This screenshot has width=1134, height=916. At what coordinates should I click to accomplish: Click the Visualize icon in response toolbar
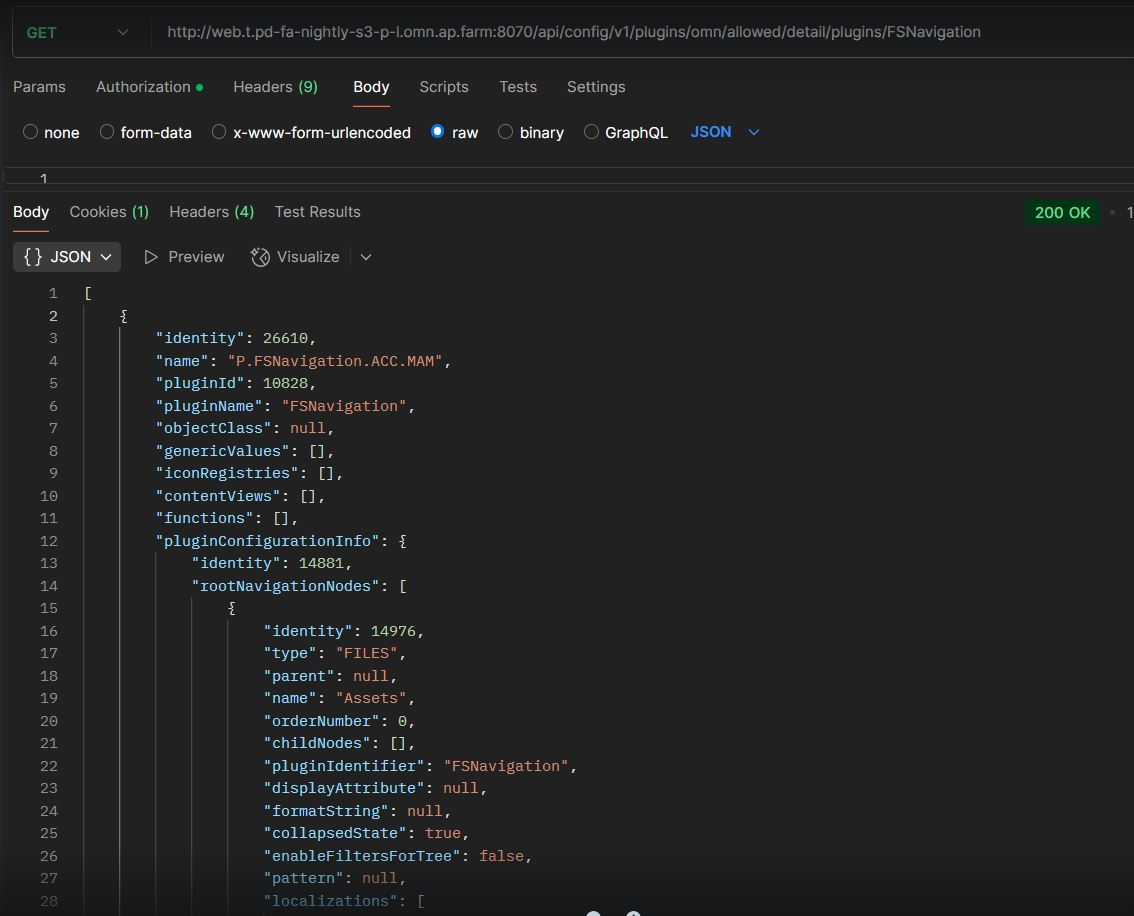tap(260, 257)
